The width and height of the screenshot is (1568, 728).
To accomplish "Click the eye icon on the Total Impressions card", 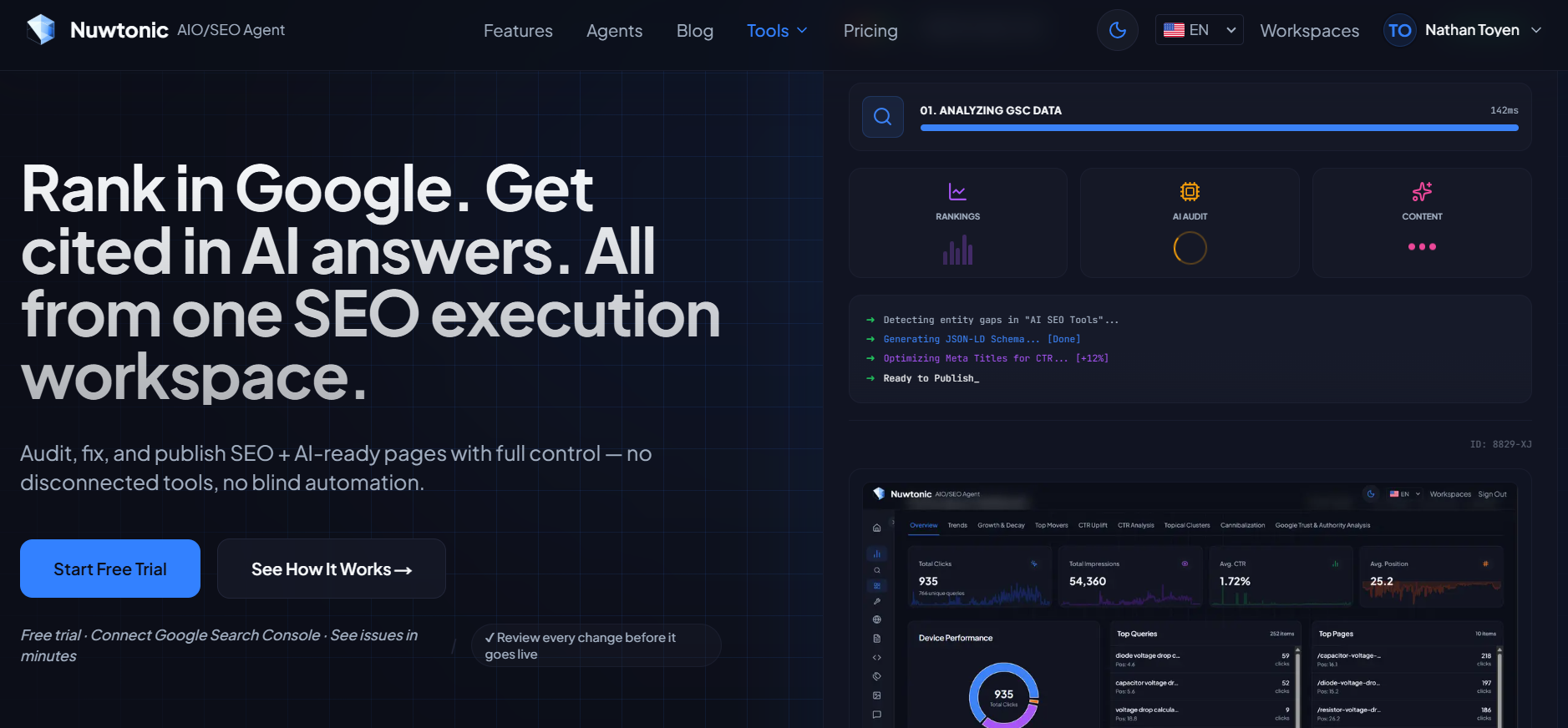I will click(x=1185, y=564).
